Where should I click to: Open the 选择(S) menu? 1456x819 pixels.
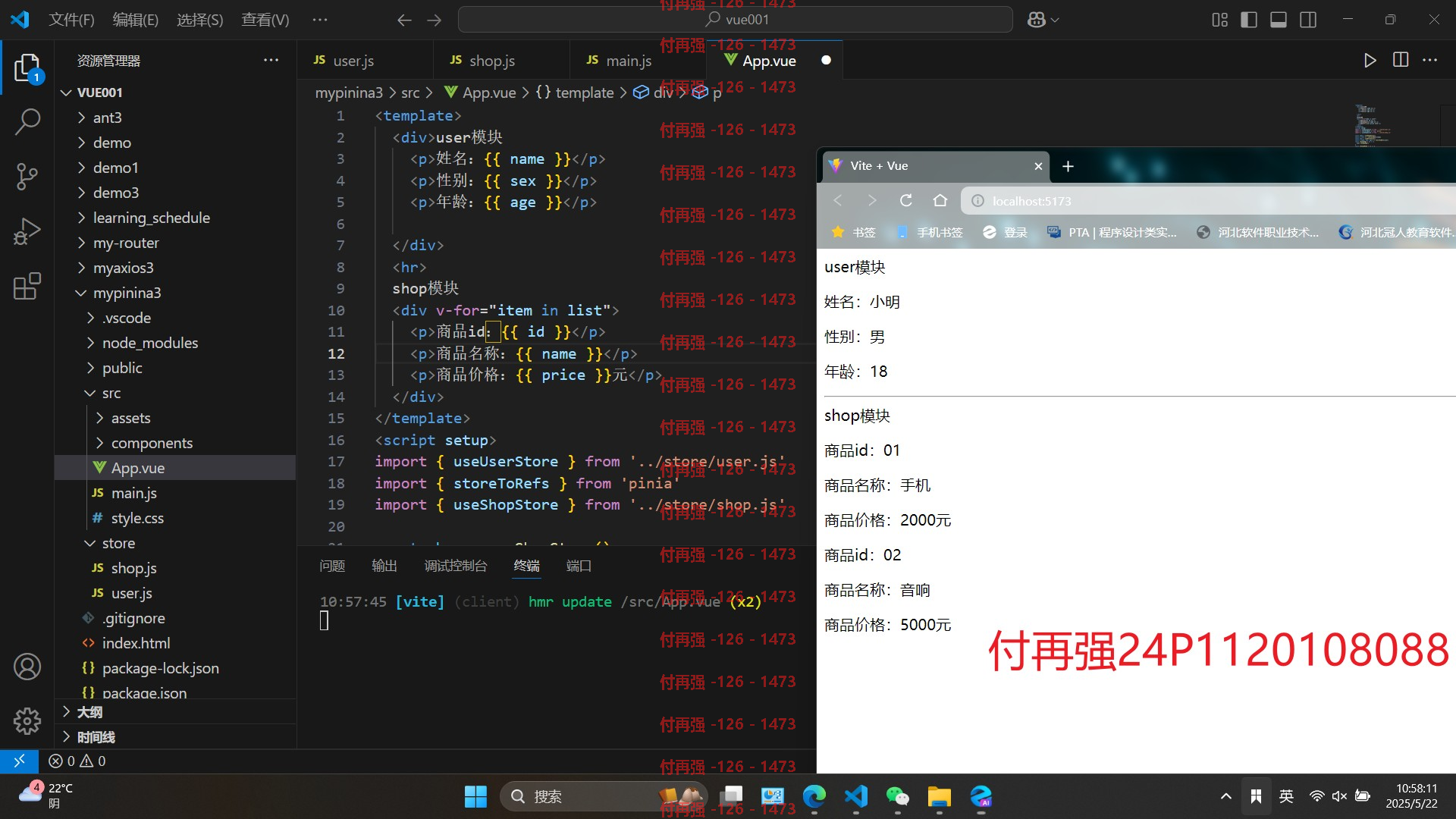199,20
